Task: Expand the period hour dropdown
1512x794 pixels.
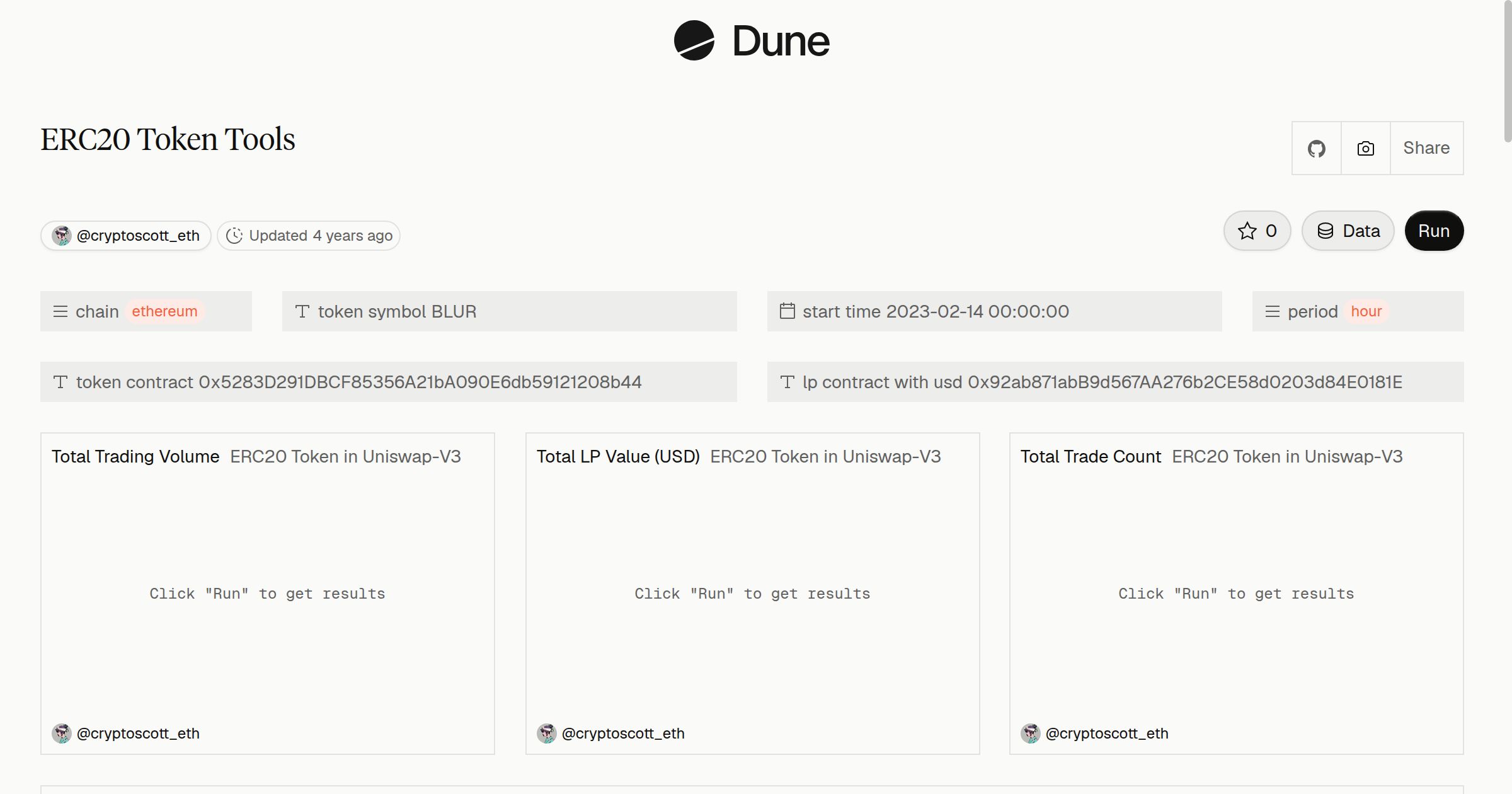Action: click(1358, 311)
